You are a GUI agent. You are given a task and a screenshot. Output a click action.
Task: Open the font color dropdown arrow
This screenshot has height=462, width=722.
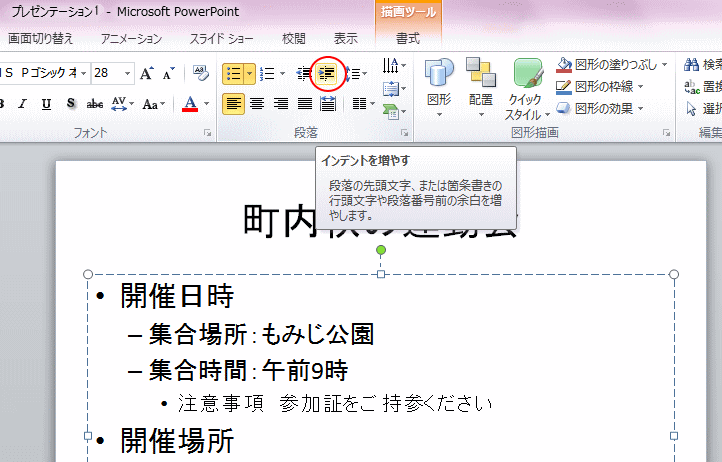click(x=206, y=104)
